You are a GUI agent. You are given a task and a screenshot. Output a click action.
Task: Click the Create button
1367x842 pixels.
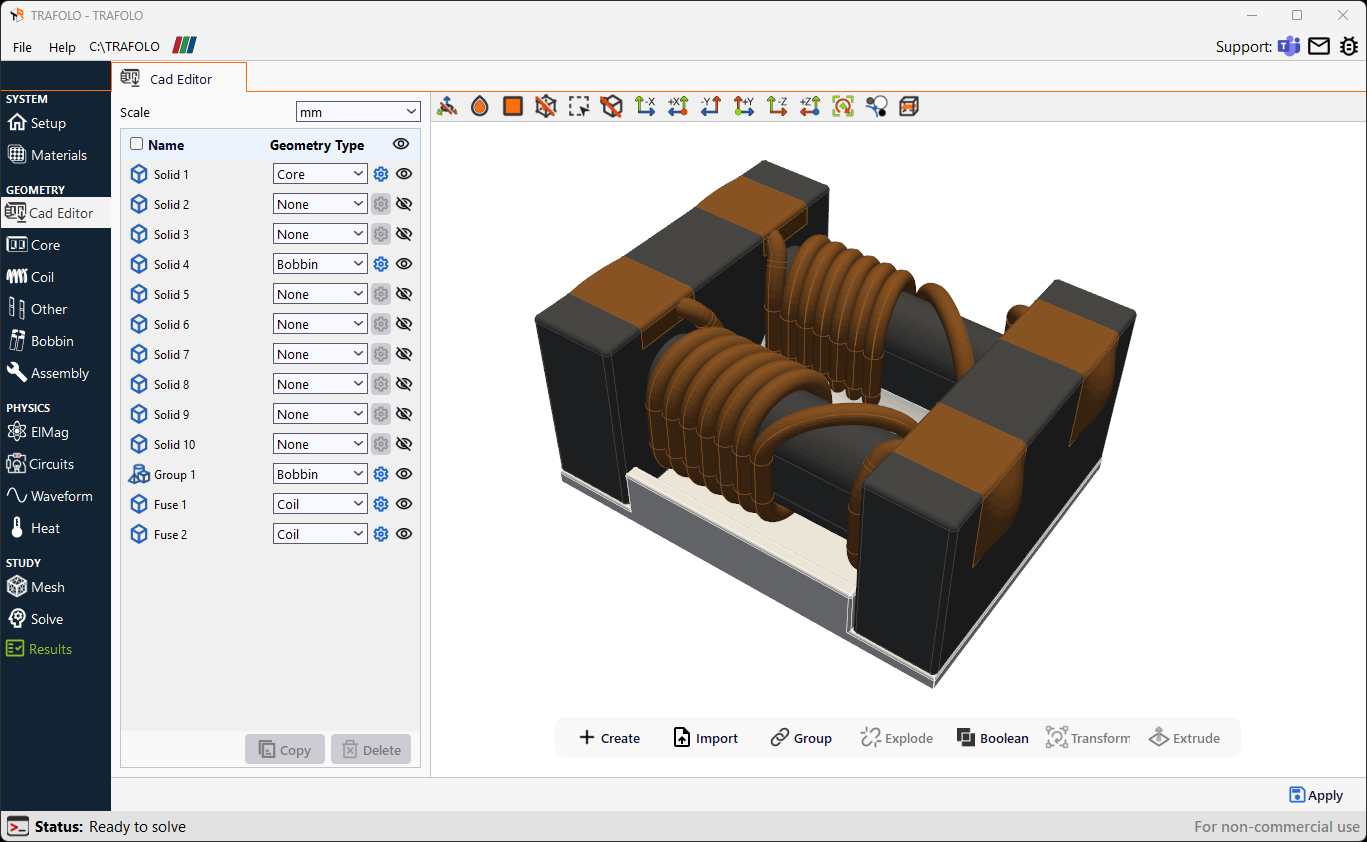(609, 738)
